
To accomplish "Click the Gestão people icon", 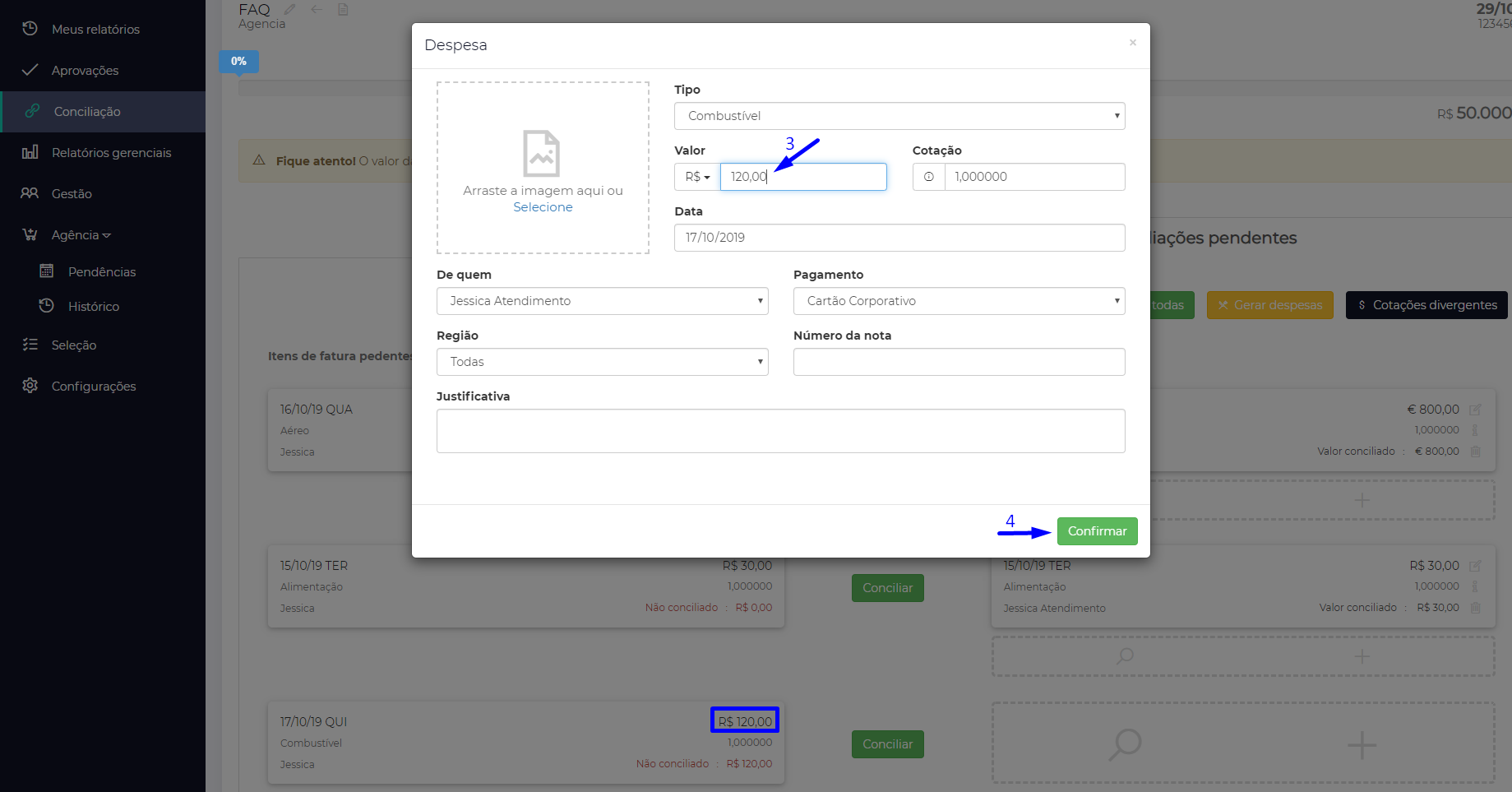I will click(30, 193).
